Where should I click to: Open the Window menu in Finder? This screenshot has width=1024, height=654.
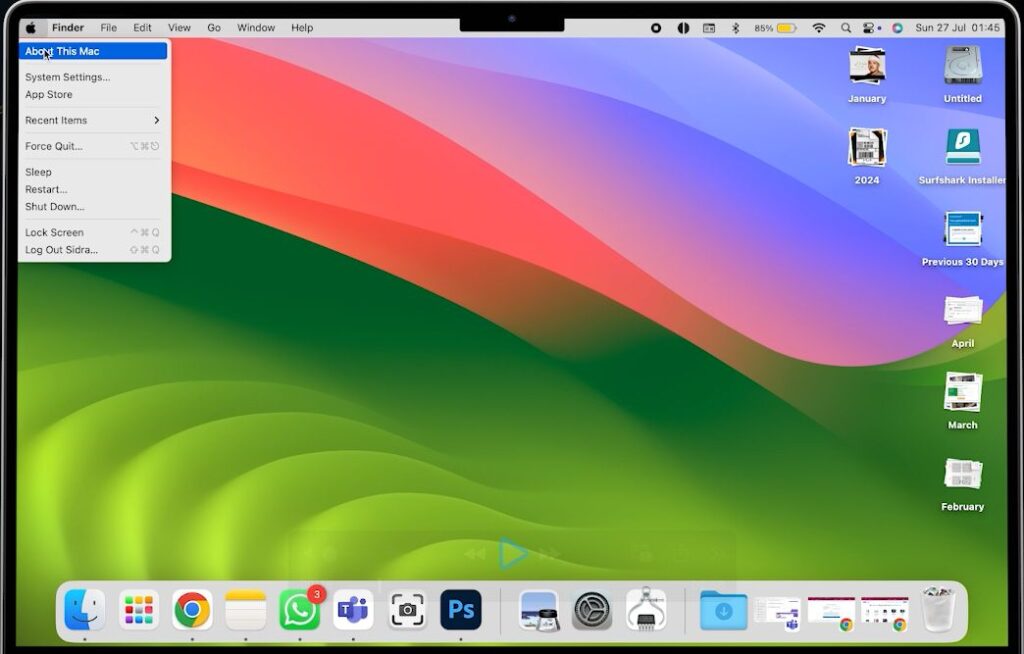coord(256,27)
